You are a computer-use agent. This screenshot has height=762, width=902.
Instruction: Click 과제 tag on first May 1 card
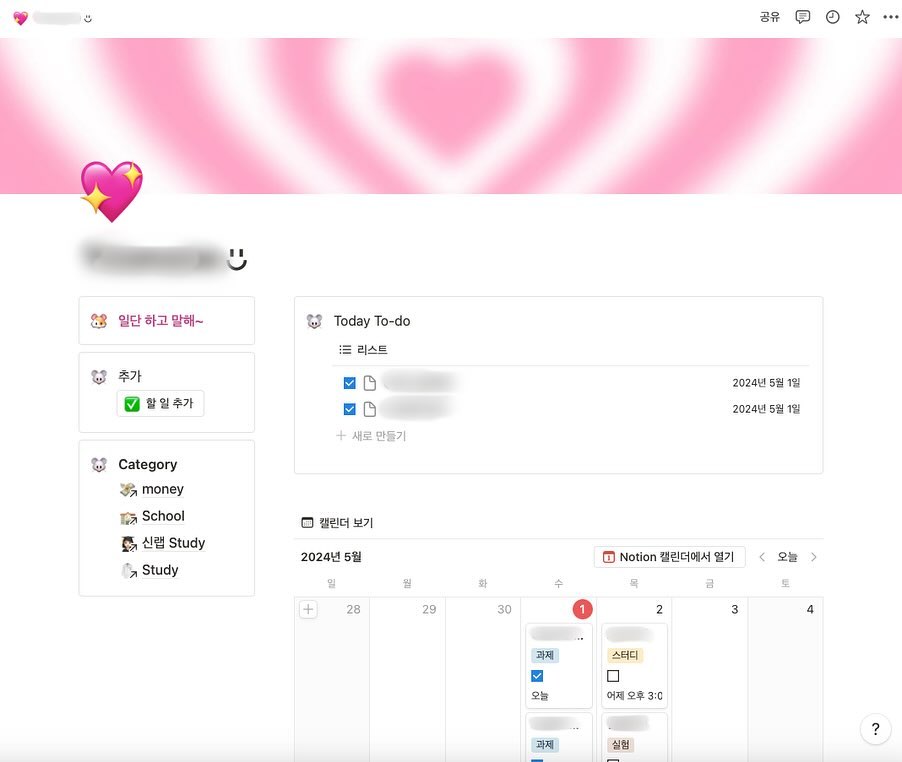click(x=545, y=655)
